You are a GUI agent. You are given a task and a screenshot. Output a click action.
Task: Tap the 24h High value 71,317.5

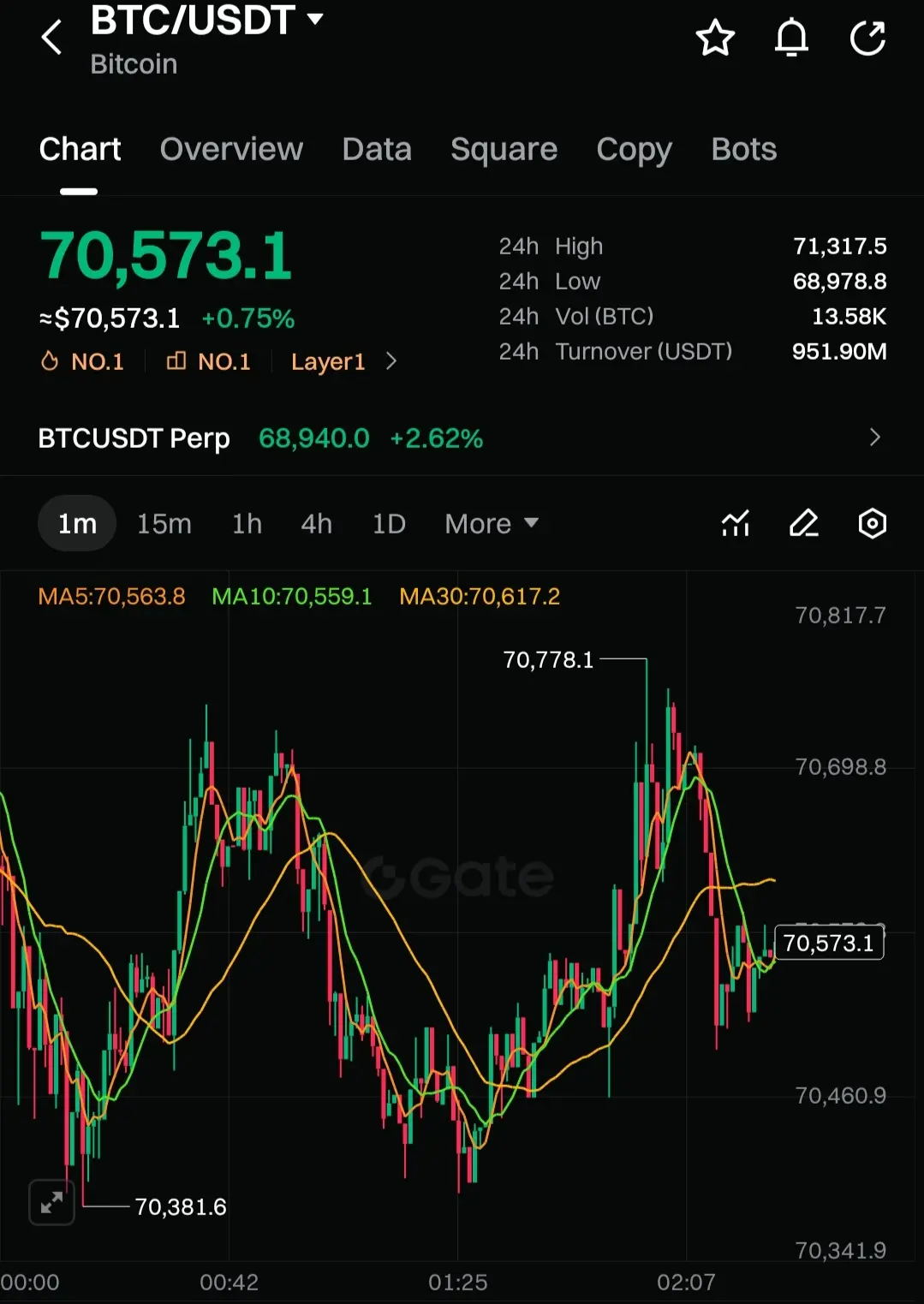[x=840, y=247]
